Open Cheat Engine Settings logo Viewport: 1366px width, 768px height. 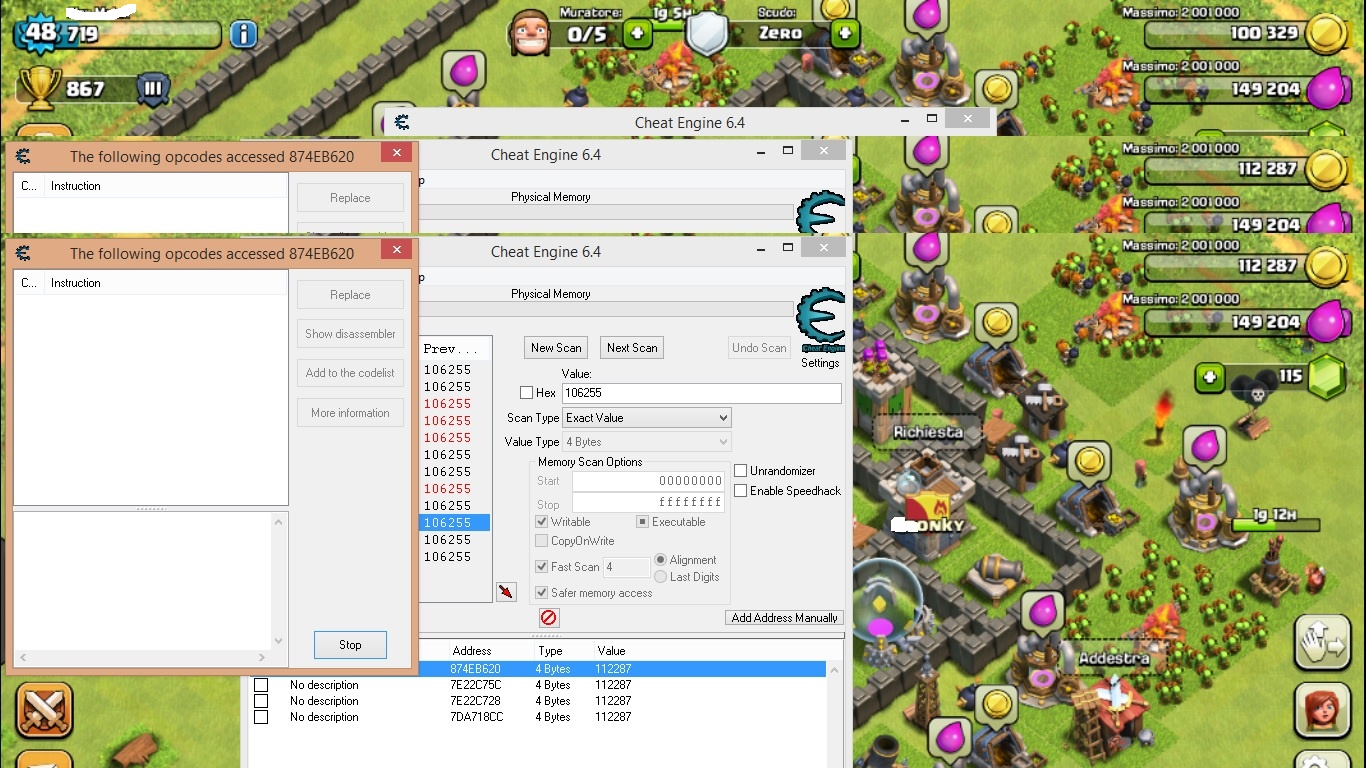(x=820, y=325)
